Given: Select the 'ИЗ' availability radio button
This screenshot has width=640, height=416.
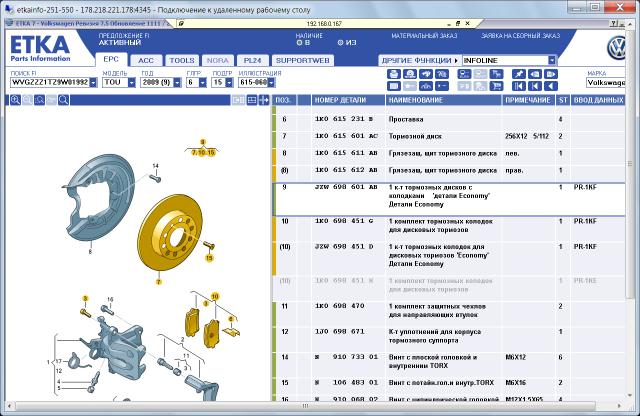Looking at the screenshot, I should click(x=340, y=42).
